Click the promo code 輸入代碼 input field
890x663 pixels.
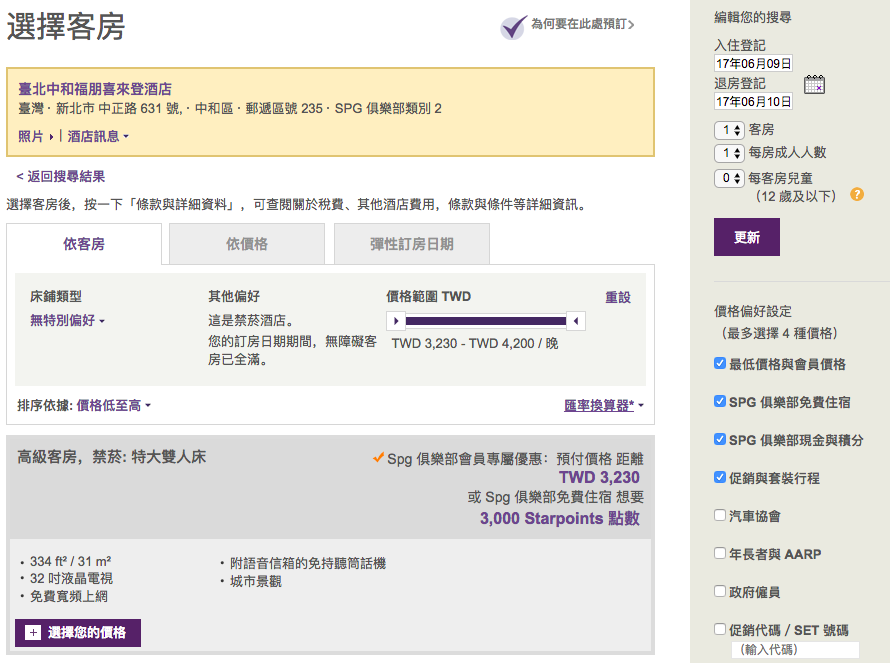[x=795, y=649]
